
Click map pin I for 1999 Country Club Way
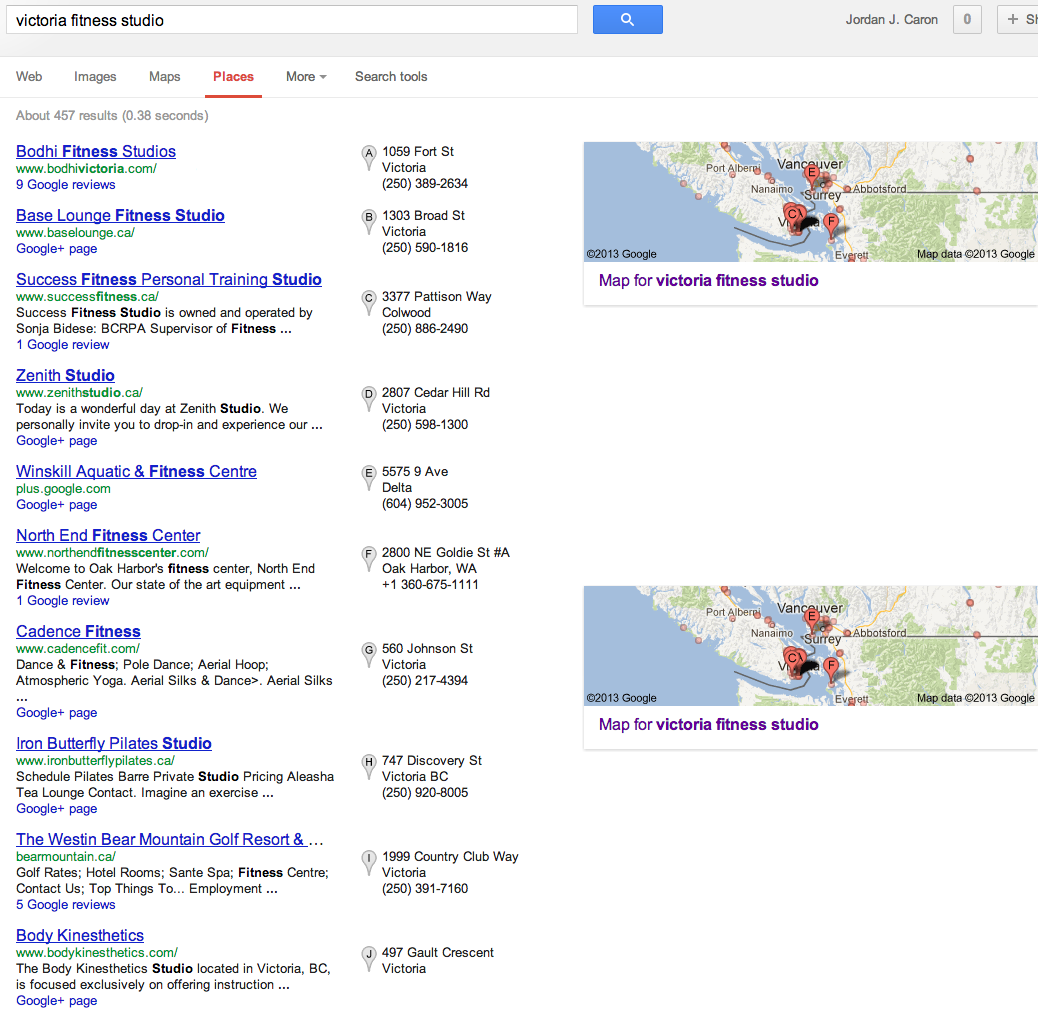pos(369,863)
